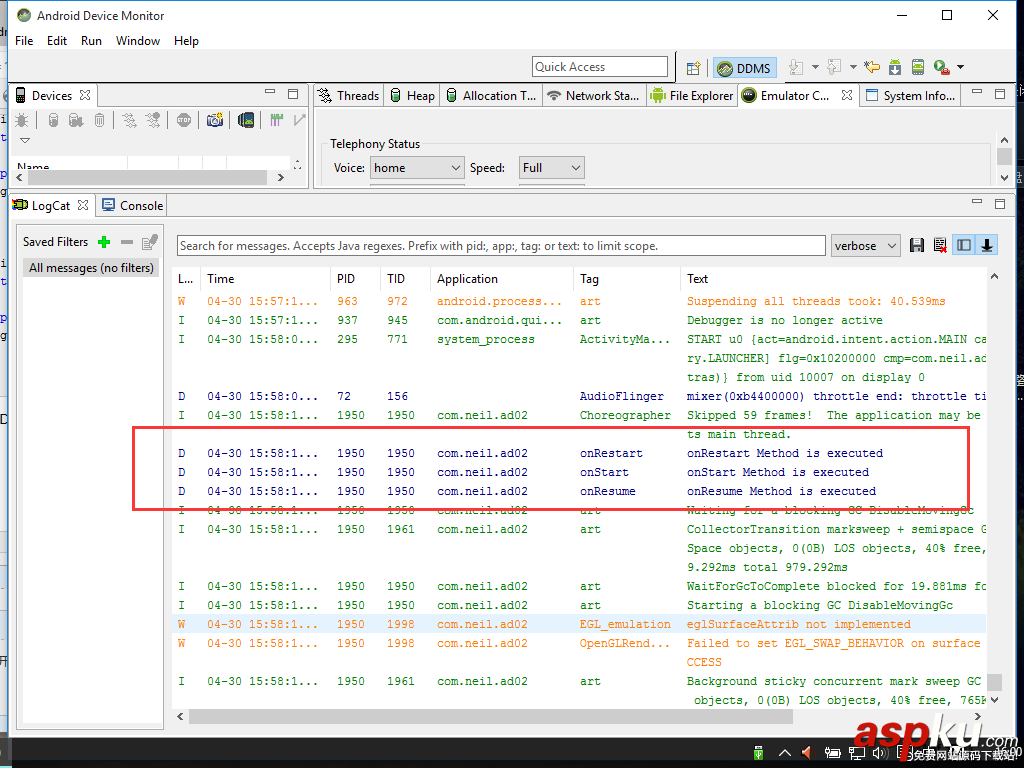
Task: Click the Stop Process icon in Devices
Action: 183,120
